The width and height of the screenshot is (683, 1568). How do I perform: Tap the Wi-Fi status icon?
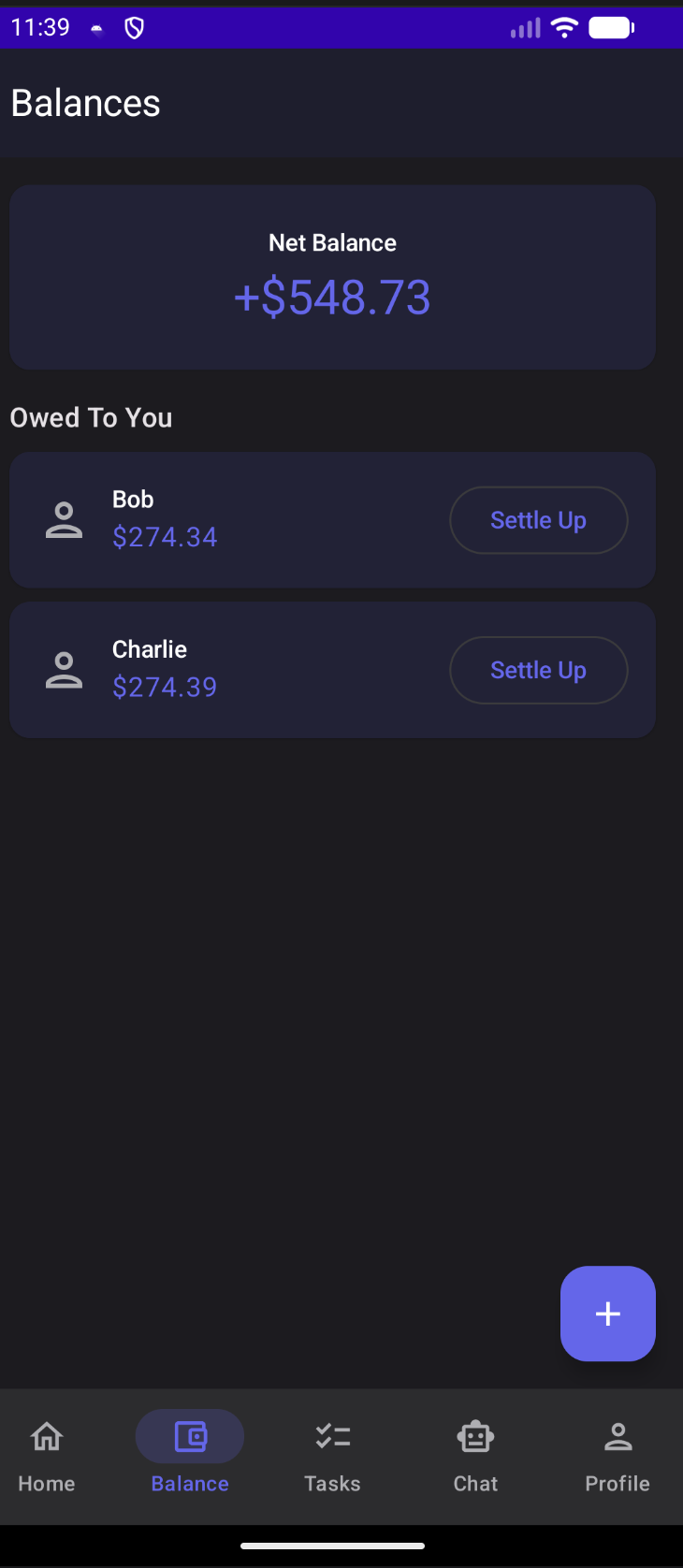pyautogui.click(x=565, y=28)
